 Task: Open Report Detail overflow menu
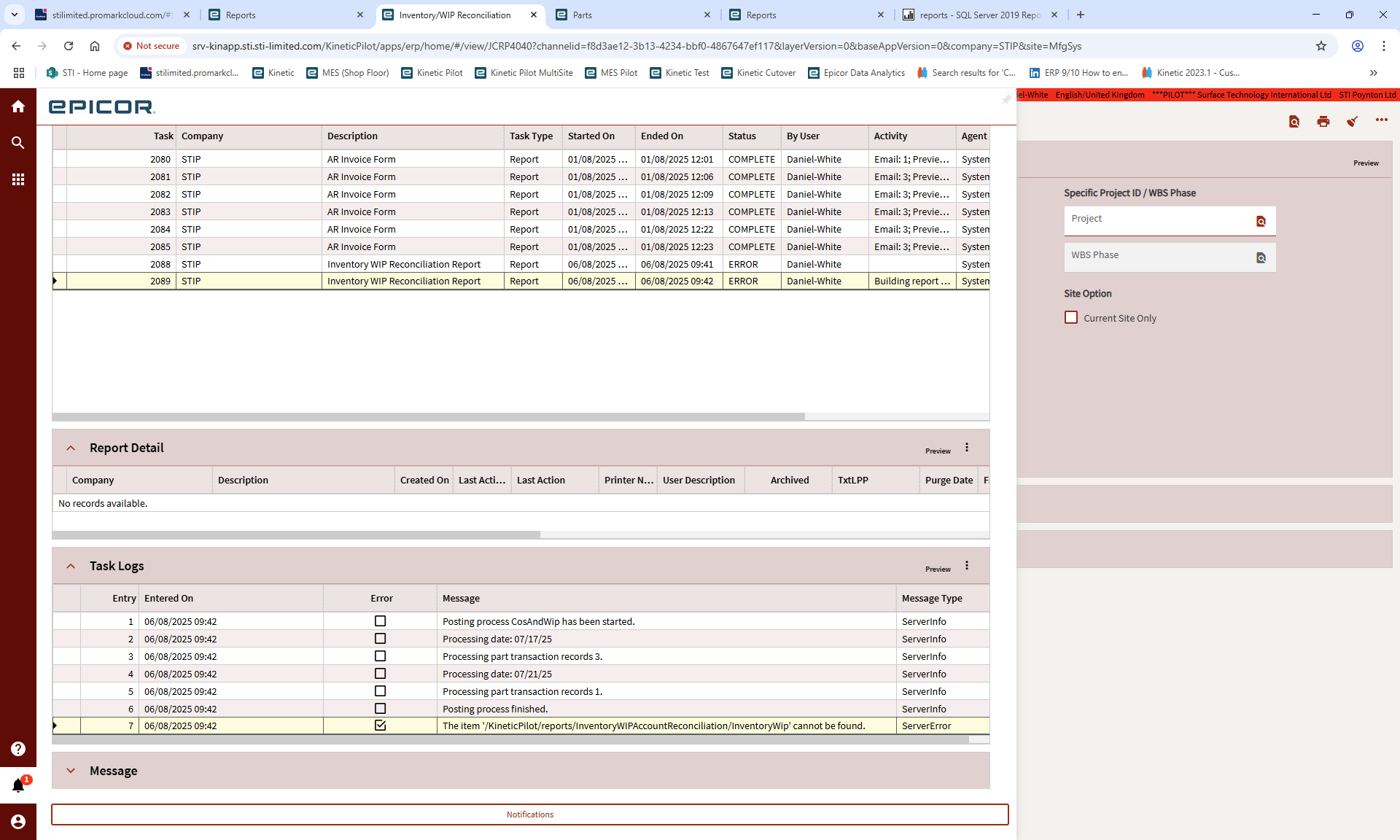pyautogui.click(x=967, y=448)
